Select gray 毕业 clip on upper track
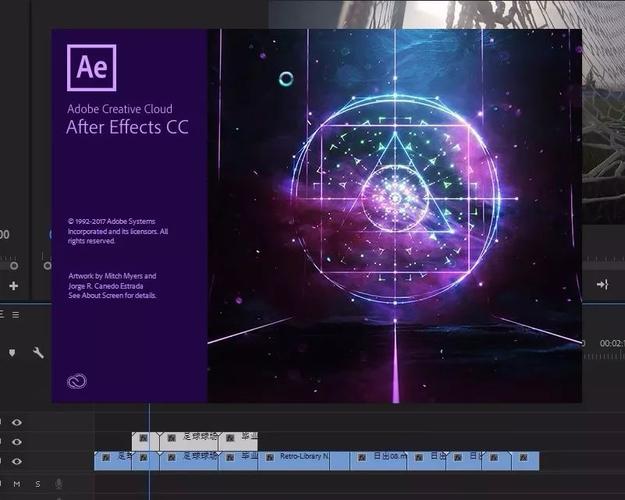Viewport: 625px width, 500px height. [x=238, y=441]
